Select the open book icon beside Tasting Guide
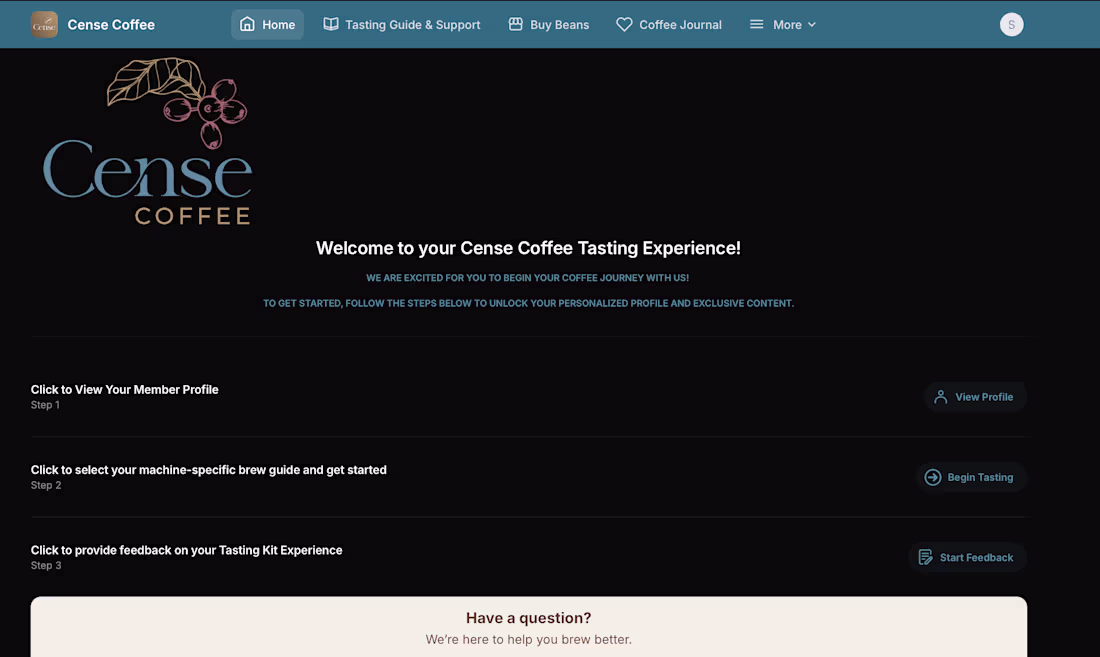1100x657 pixels. click(330, 24)
